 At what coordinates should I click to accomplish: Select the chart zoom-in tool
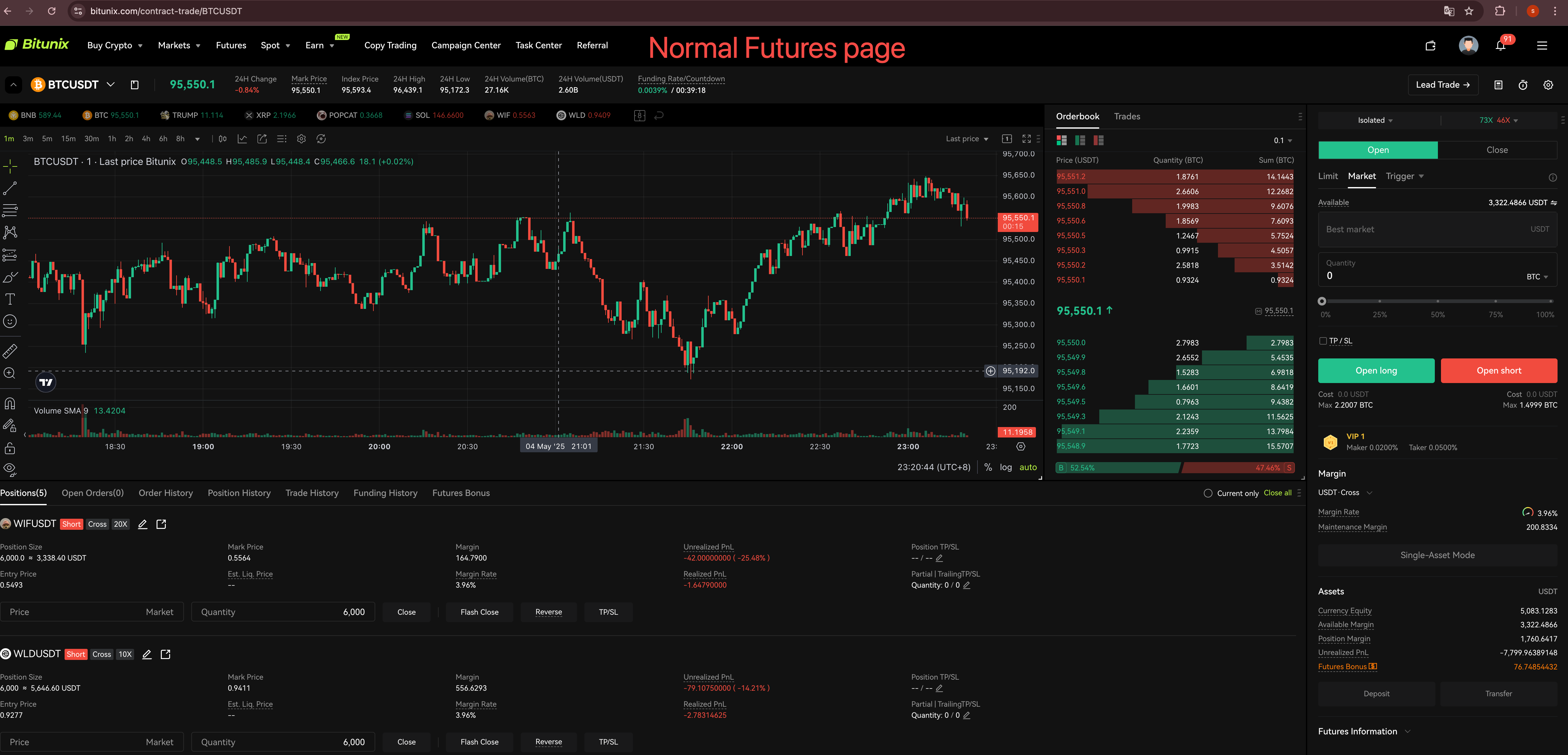10,373
